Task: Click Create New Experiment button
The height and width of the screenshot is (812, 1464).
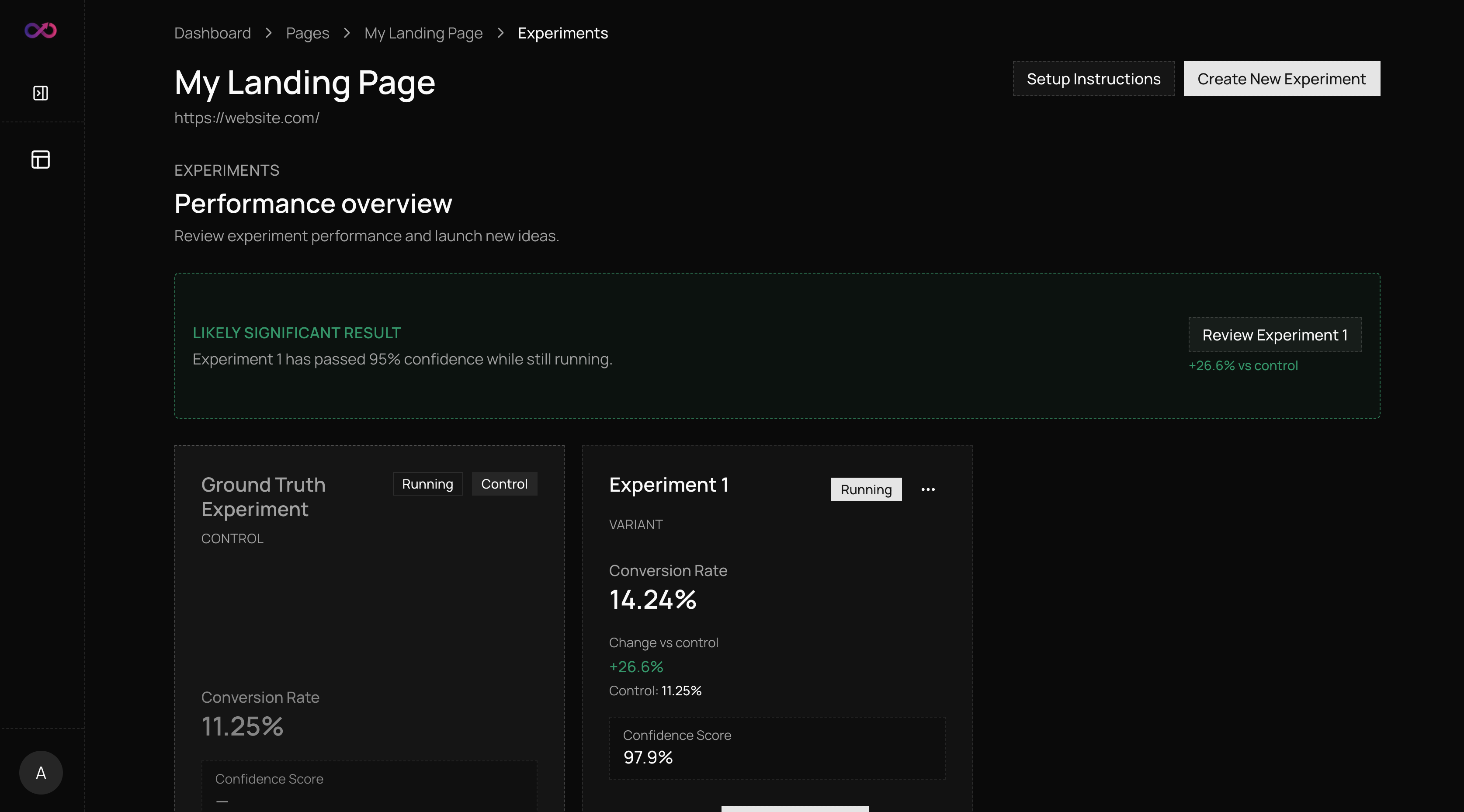Action: [1281, 79]
